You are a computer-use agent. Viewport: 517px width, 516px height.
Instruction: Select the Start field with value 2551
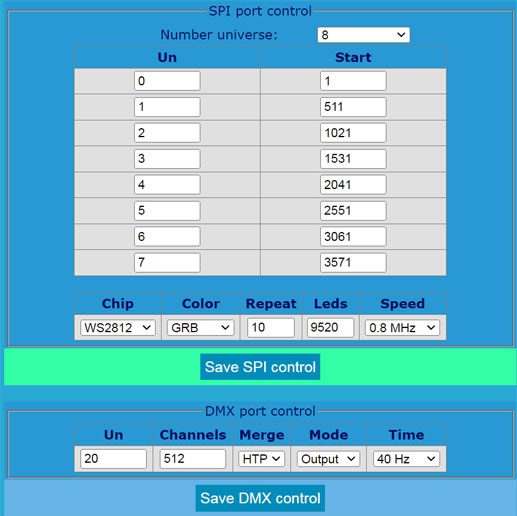[x=353, y=211]
